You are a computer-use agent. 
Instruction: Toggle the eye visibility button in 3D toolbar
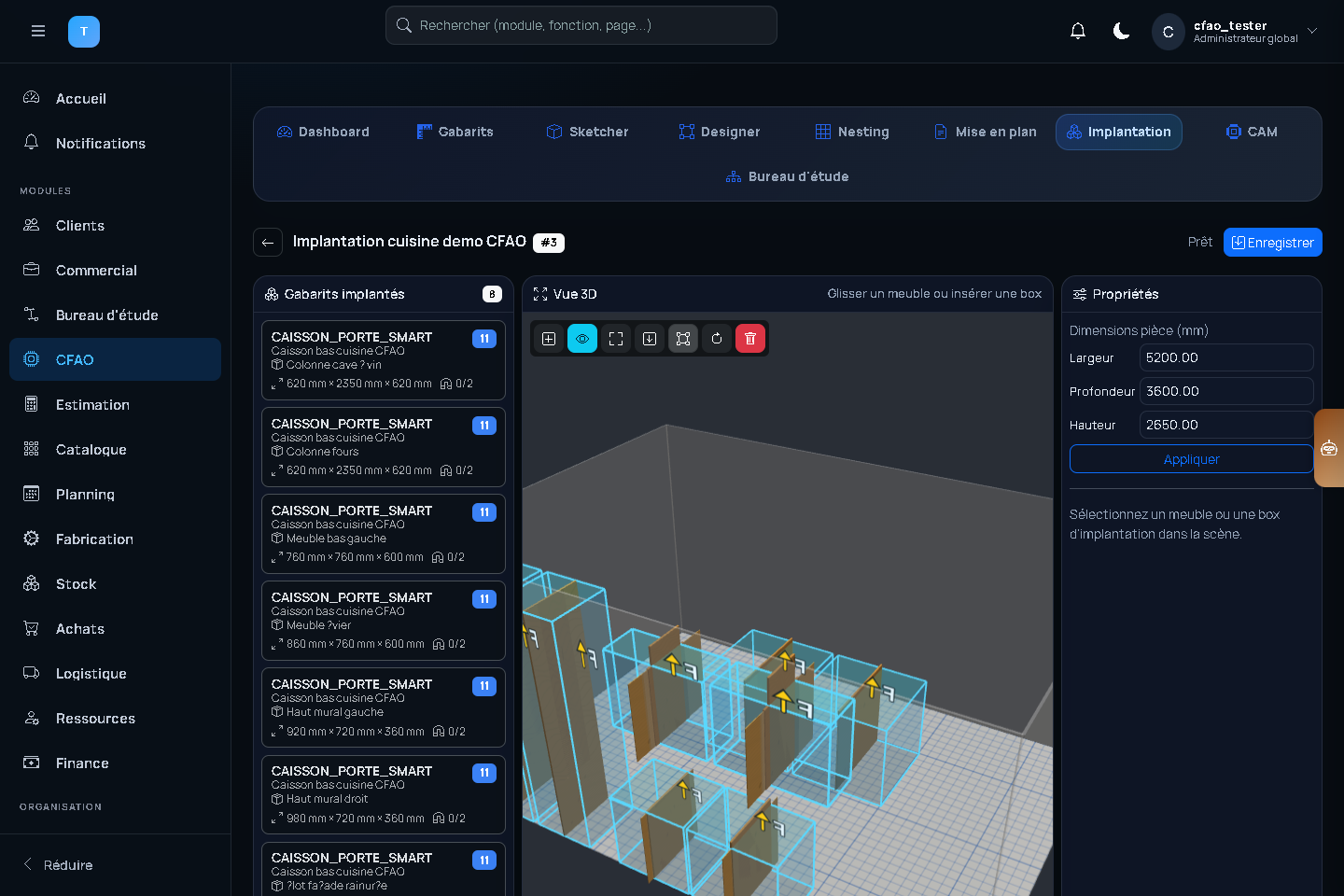582,339
